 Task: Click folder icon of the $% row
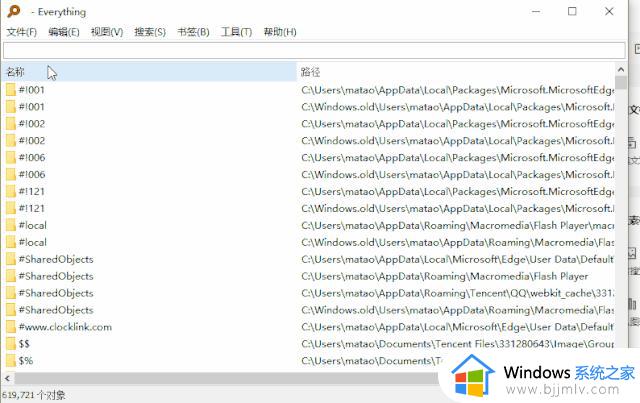click(x=11, y=361)
